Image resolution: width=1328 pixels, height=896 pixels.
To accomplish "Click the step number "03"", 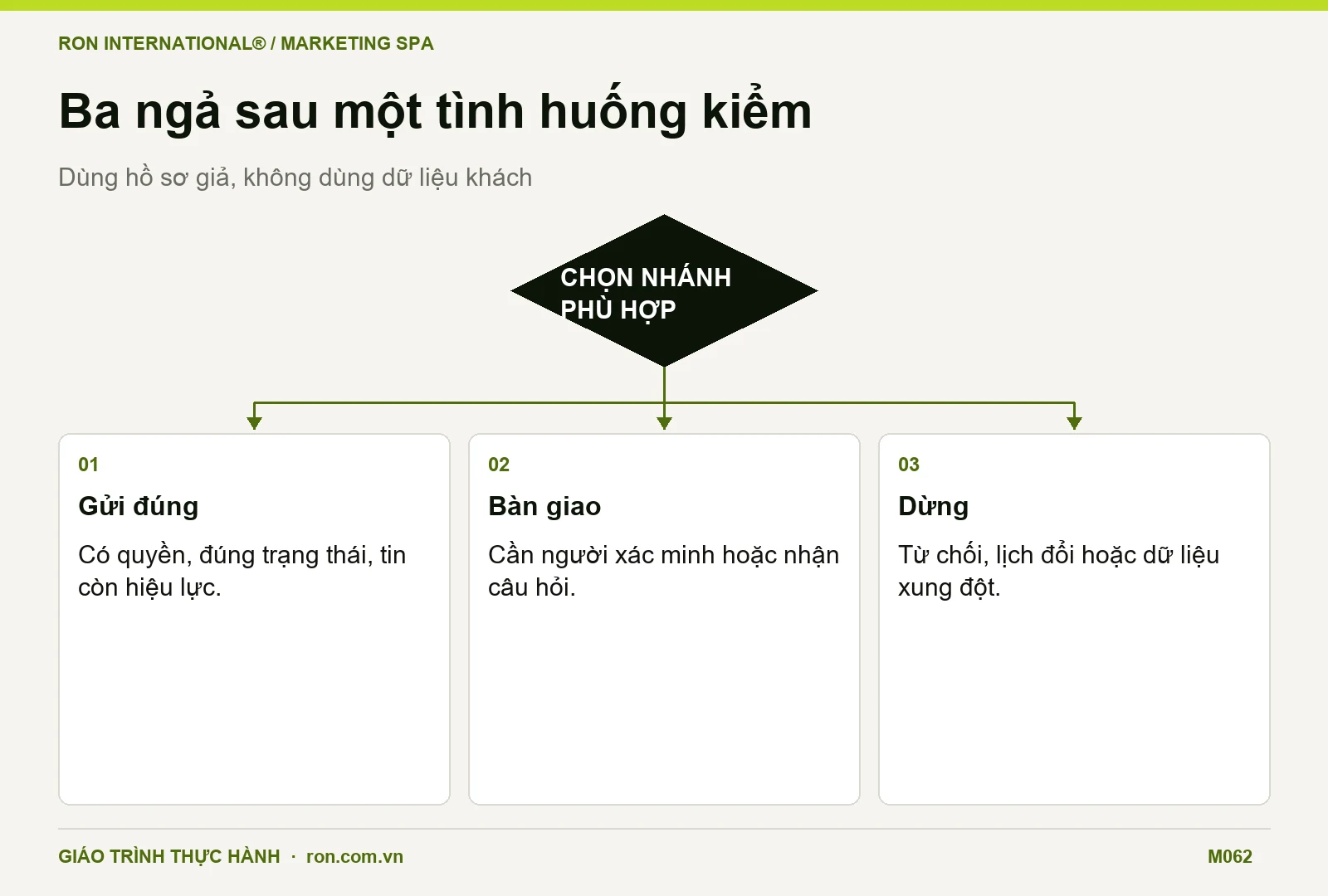I will point(909,465).
